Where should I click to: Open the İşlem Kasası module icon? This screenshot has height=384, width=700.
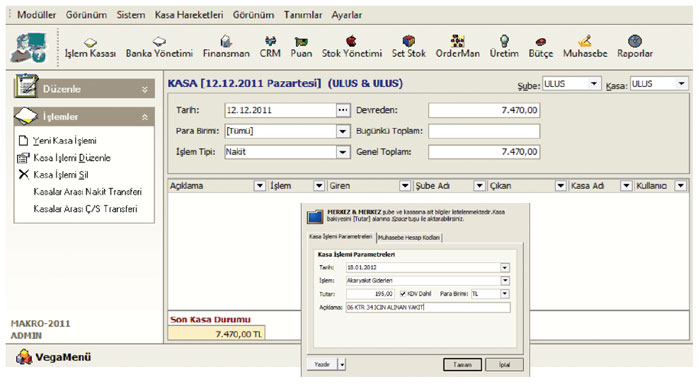tap(90, 42)
